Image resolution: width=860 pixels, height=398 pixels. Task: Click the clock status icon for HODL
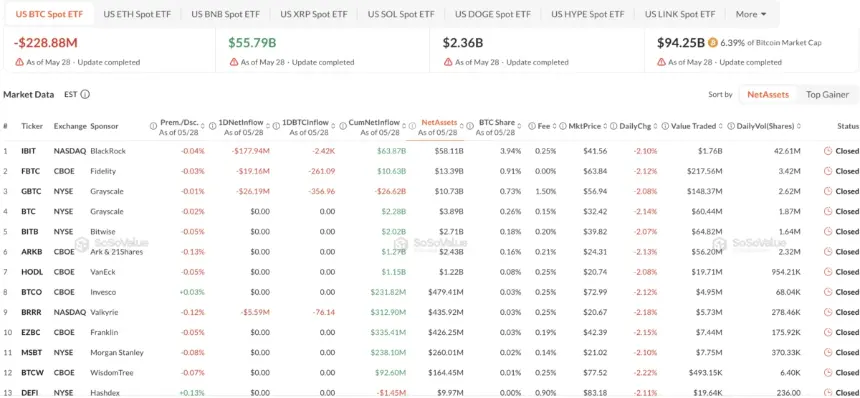pyautogui.click(x=828, y=272)
